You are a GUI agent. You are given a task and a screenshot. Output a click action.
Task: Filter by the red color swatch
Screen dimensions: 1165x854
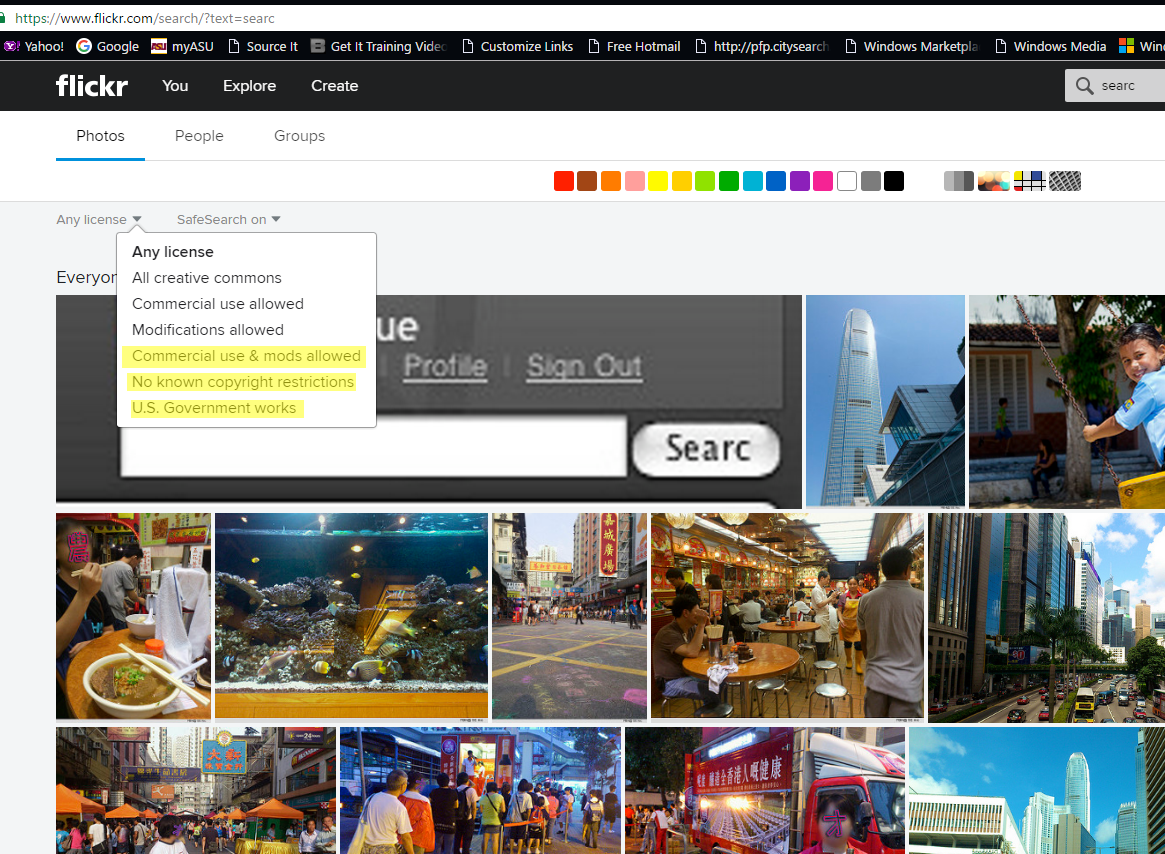click(564, 181)
